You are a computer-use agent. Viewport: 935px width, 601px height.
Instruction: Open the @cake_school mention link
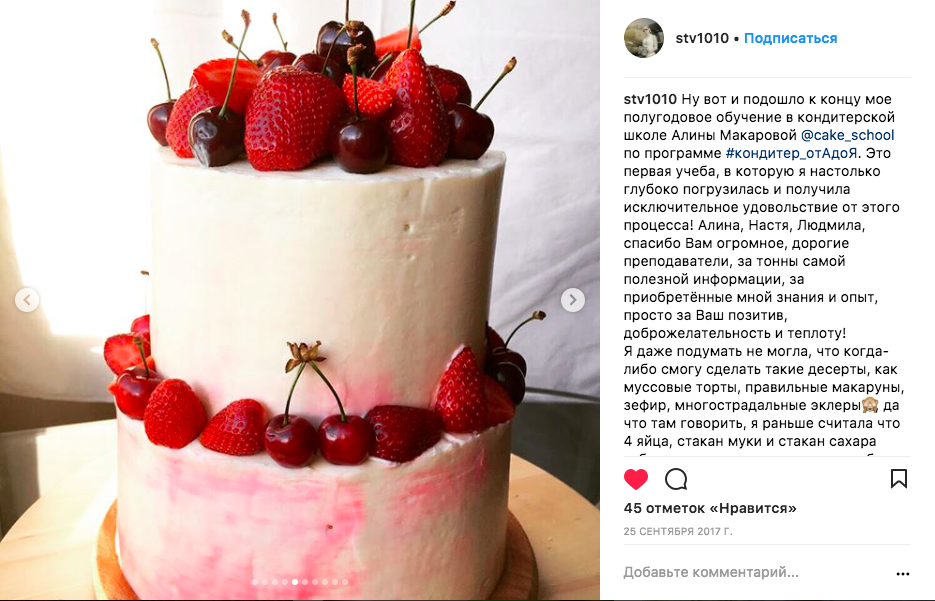point(847,135)
